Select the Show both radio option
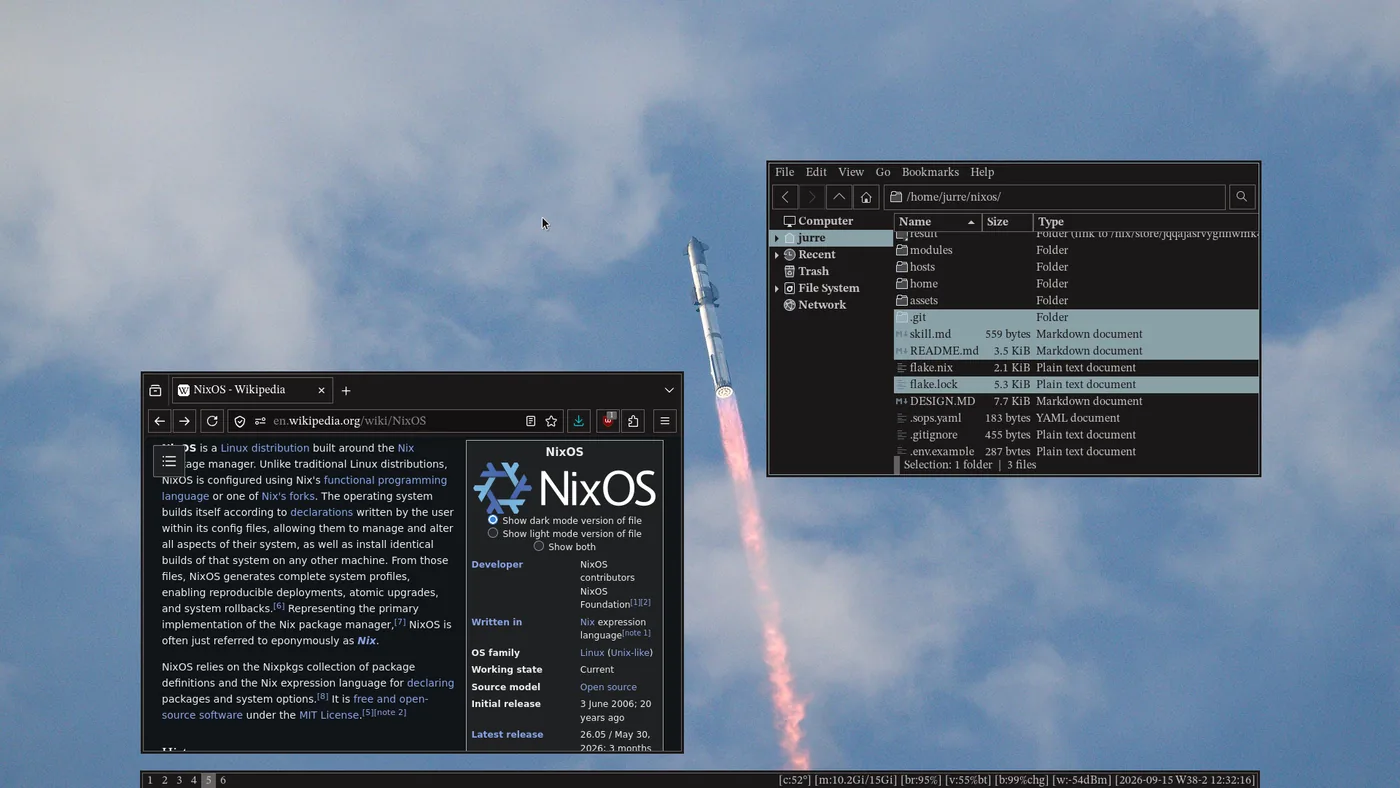 (539, 546)
